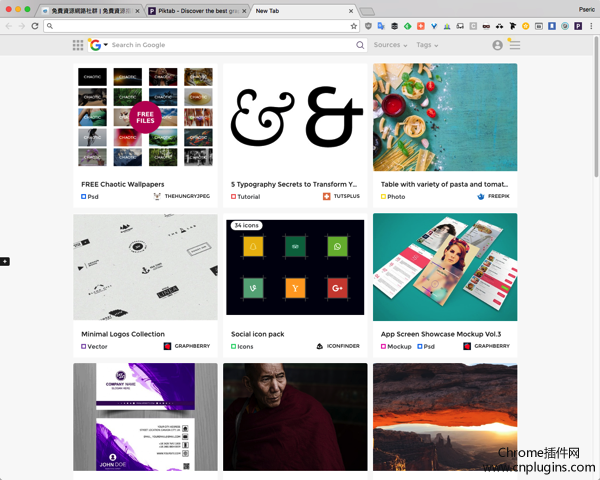The image size is (600, 480).
Task: Open the apps grid icon
Action: coord(78,45)
